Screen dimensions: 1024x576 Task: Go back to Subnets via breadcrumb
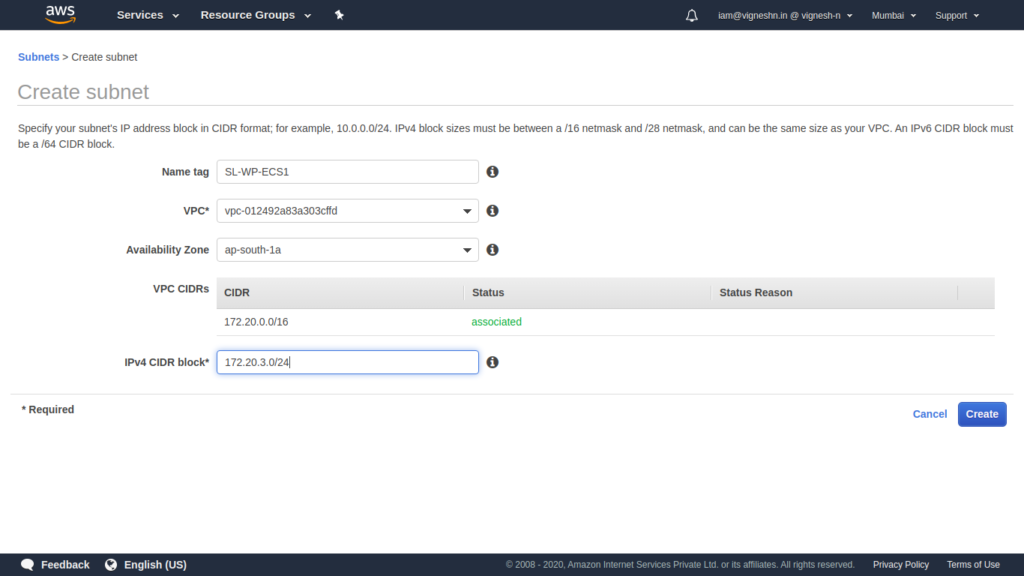coord(39,57)
